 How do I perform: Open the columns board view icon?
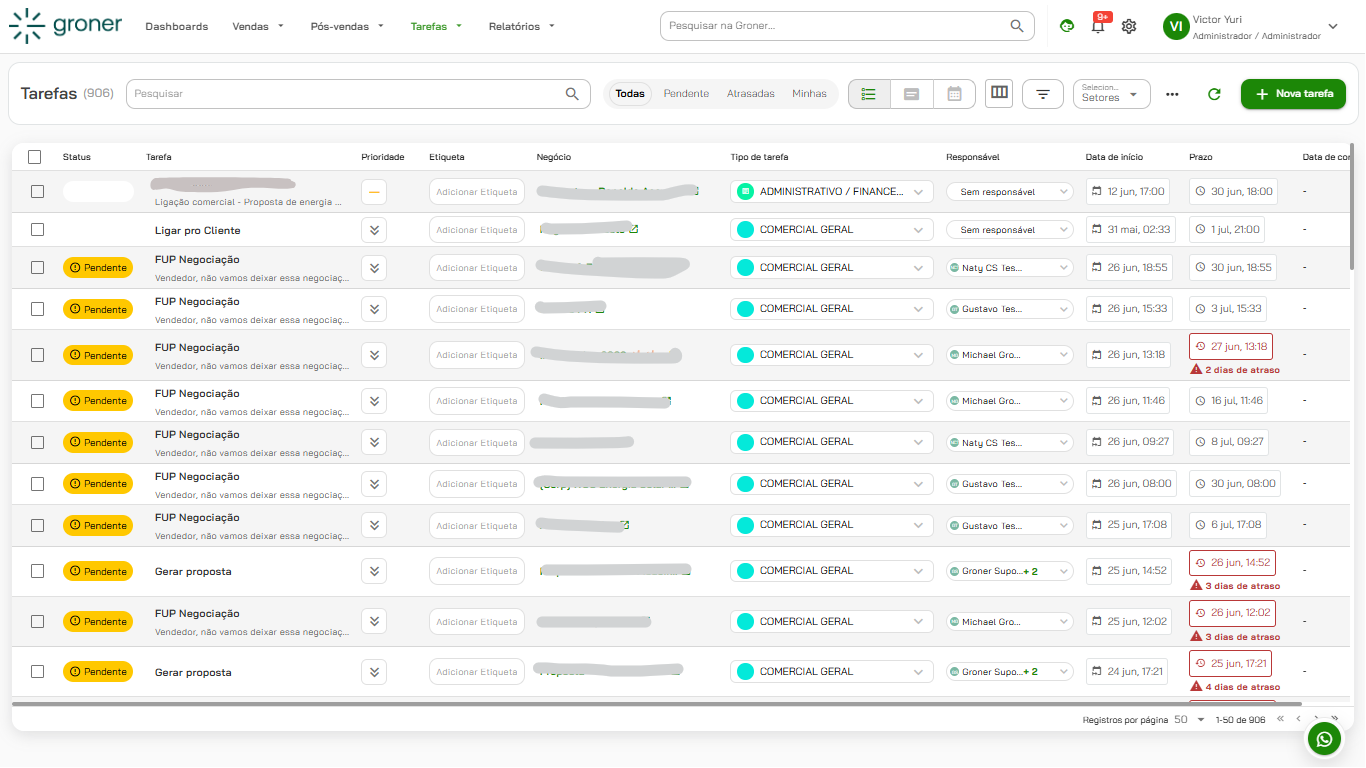click(x=999, y=93)
